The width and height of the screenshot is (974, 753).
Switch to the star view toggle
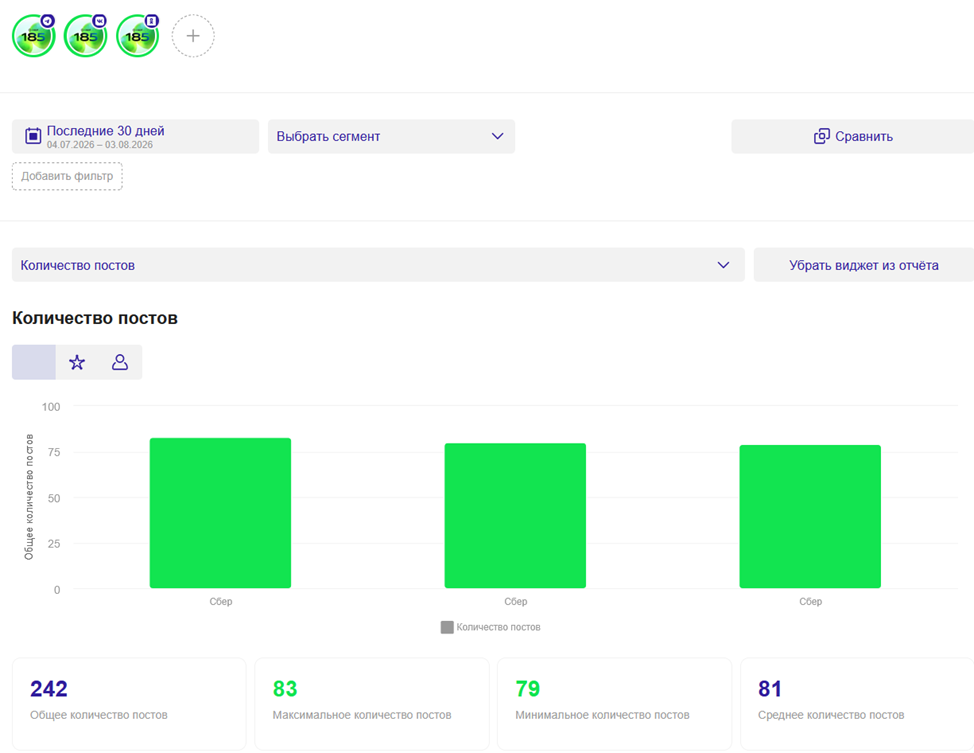coord(77,362)
